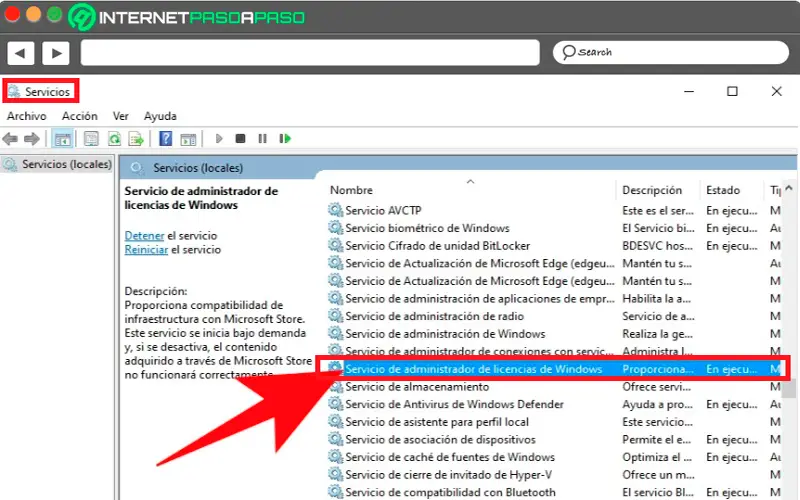Click the Pause service icon
The height and width of the screenshot is (500, 800).
262,138
